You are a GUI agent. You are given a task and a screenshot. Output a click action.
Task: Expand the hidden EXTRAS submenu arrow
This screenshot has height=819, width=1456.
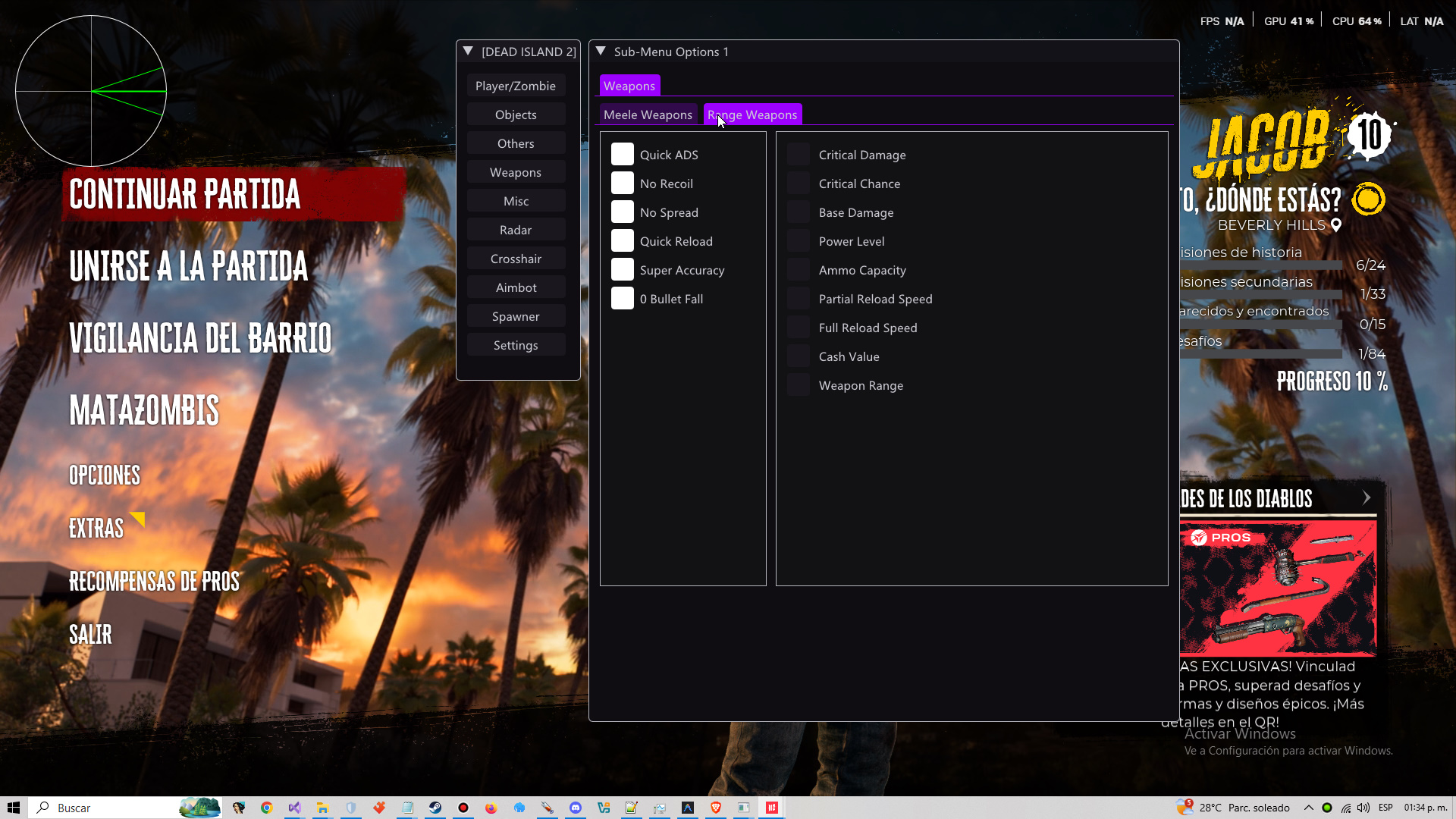[137, 519]
